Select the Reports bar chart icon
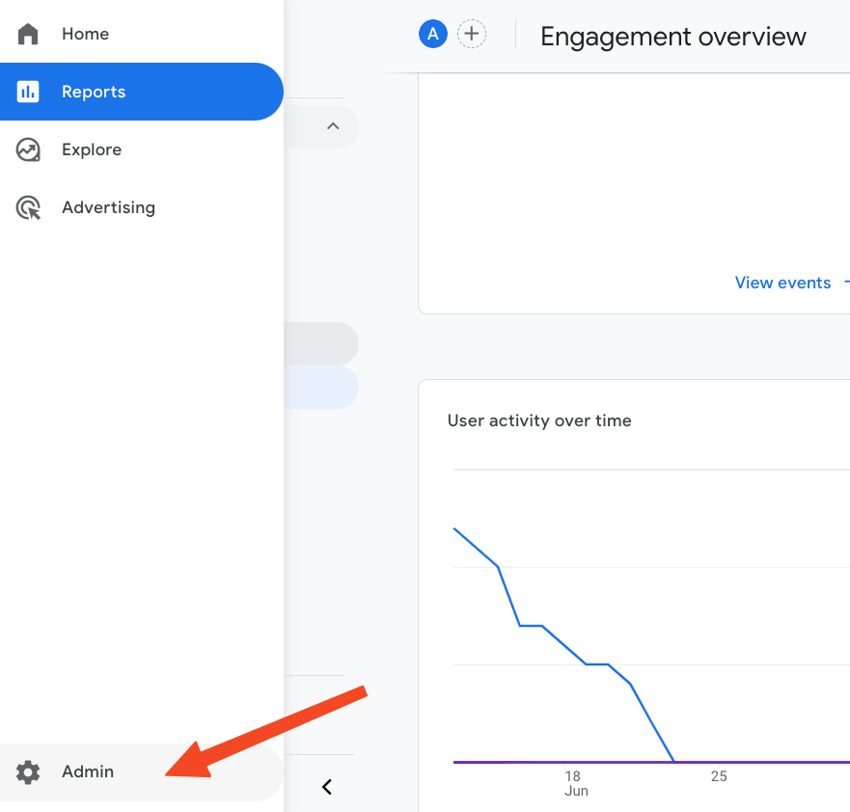This screenshot has width=850, height=812. click(x=28, y=91)
